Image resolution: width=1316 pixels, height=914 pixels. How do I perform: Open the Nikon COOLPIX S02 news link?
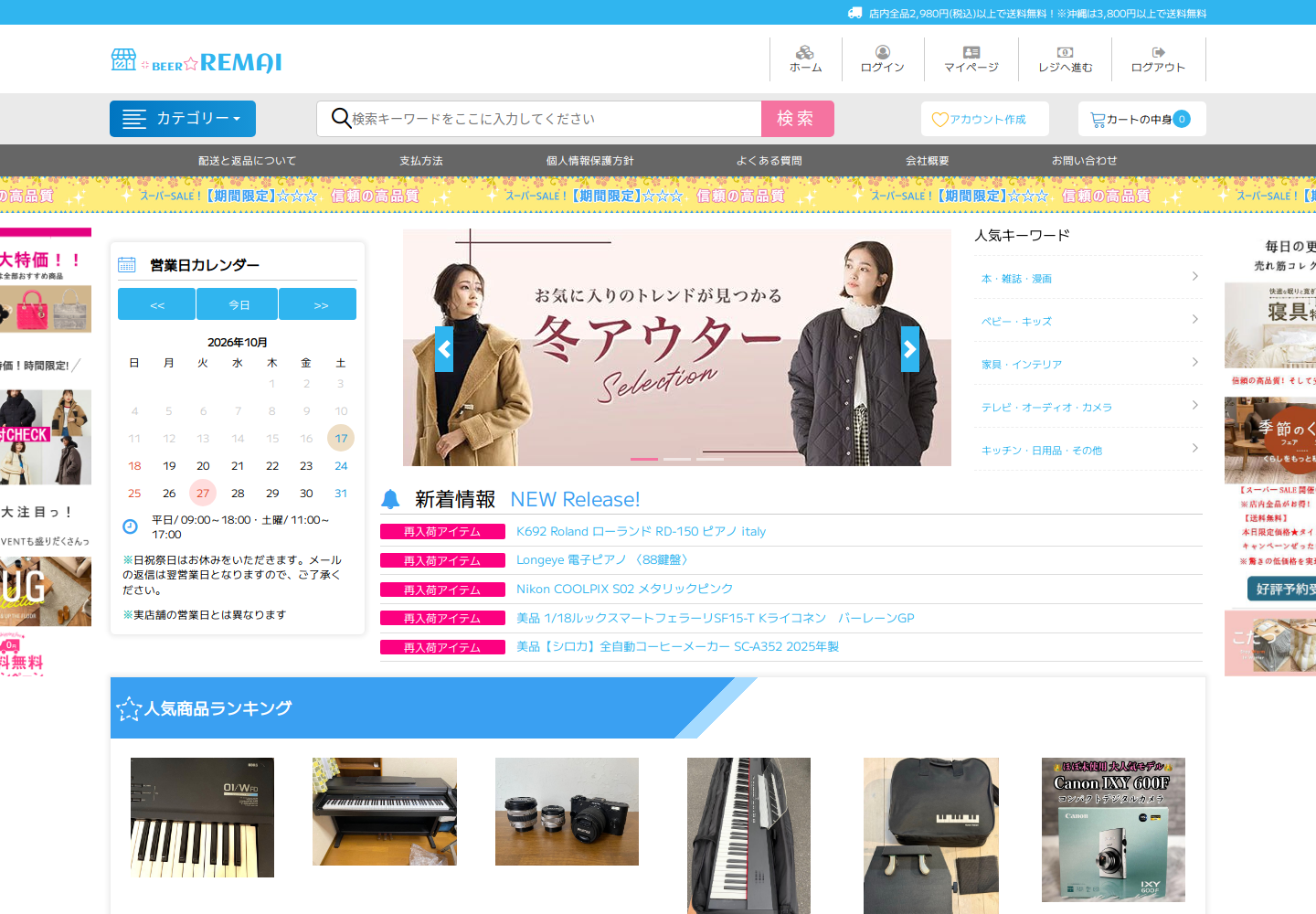pyautogui.click(x=625, y=589)
